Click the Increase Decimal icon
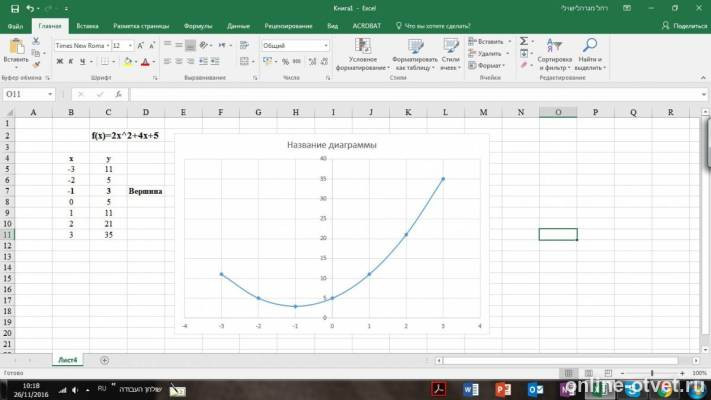The width and height of the screenshot is (711, 400). click(x=312, y=61)
